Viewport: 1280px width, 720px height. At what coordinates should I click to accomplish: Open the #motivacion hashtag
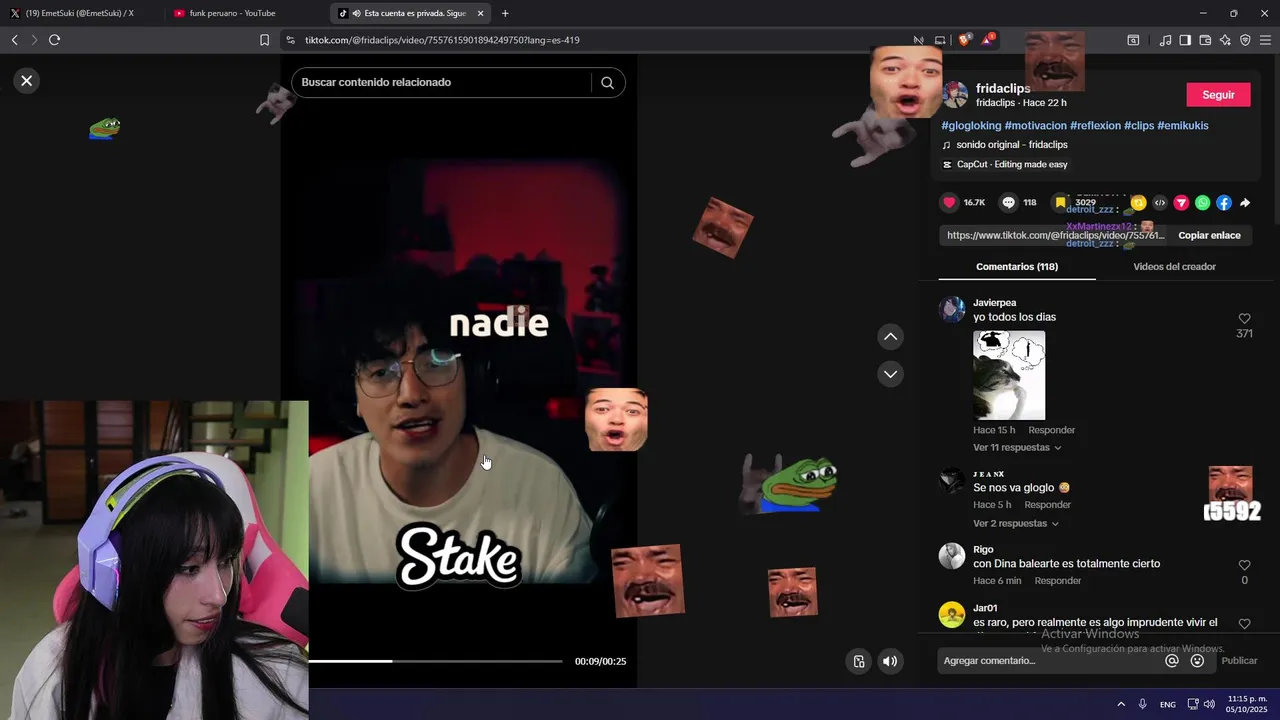point(1035,126)
